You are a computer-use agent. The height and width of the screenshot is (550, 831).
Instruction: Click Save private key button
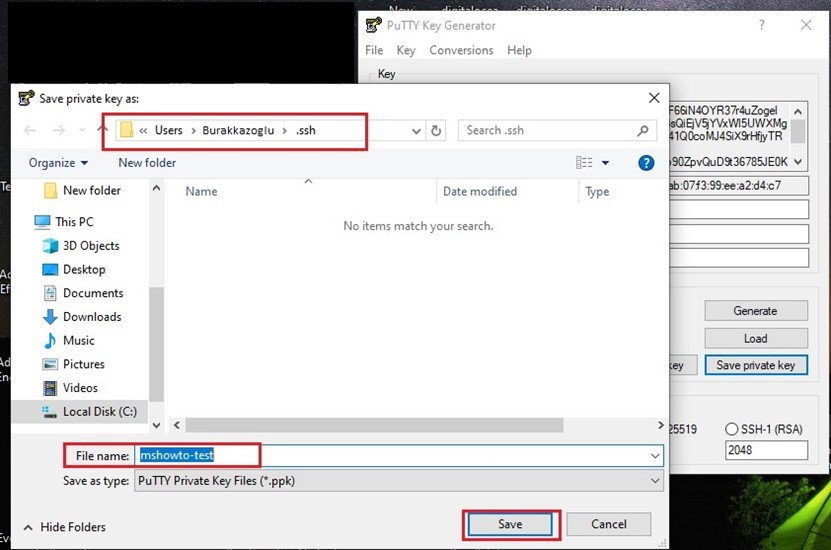click(x=756, y=365)
